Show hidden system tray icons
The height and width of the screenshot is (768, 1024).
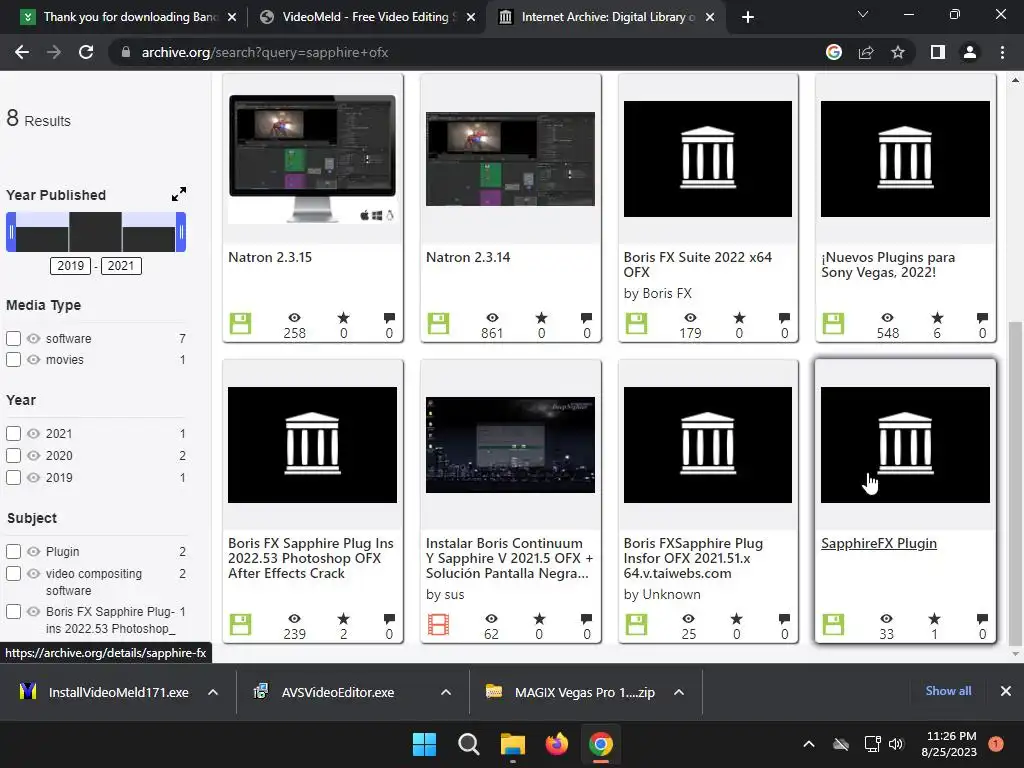pos(808,744)
